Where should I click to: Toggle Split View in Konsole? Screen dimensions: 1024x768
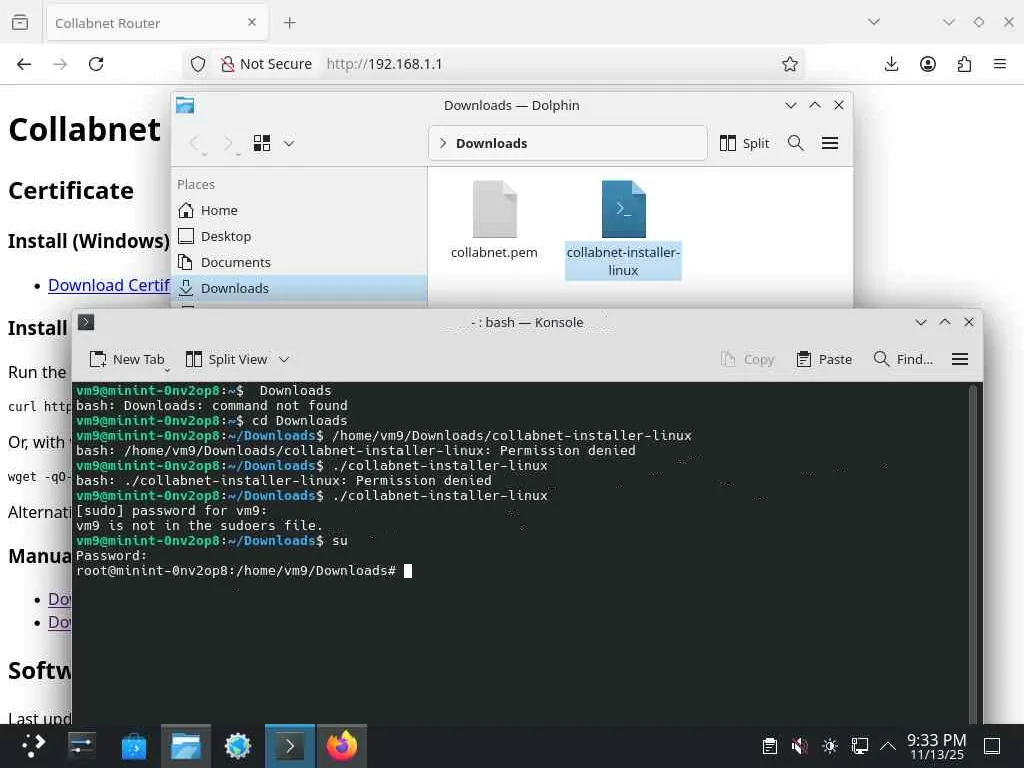[227, 359]
